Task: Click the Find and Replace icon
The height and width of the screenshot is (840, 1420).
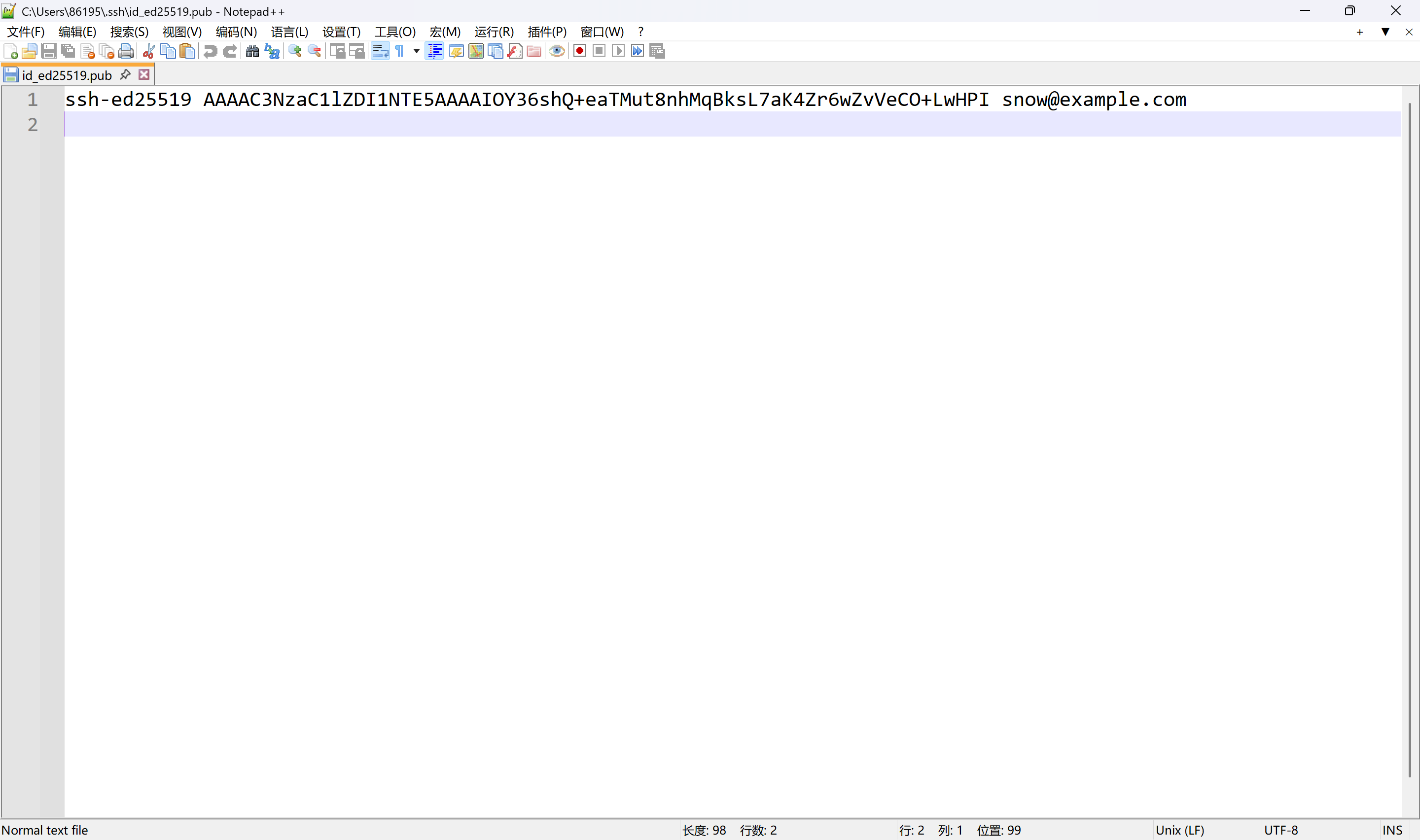Action: [272, 51]
